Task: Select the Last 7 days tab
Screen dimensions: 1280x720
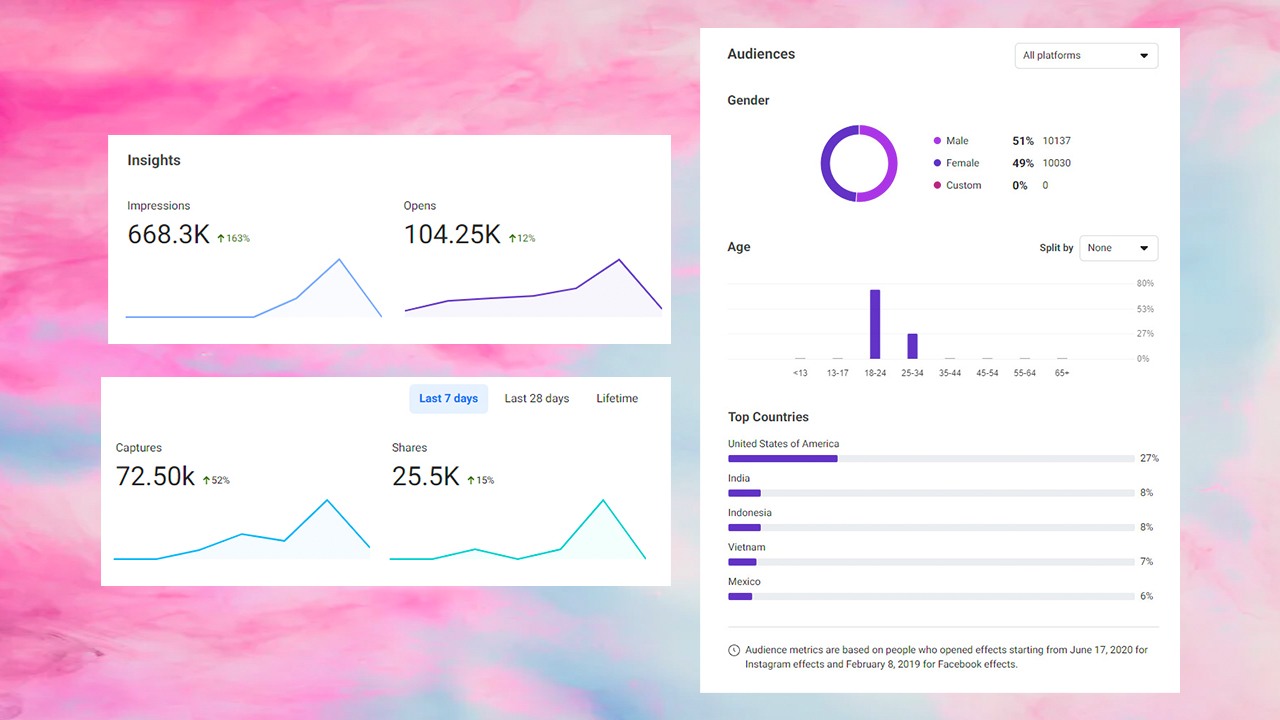Action: tap(448, 398)
